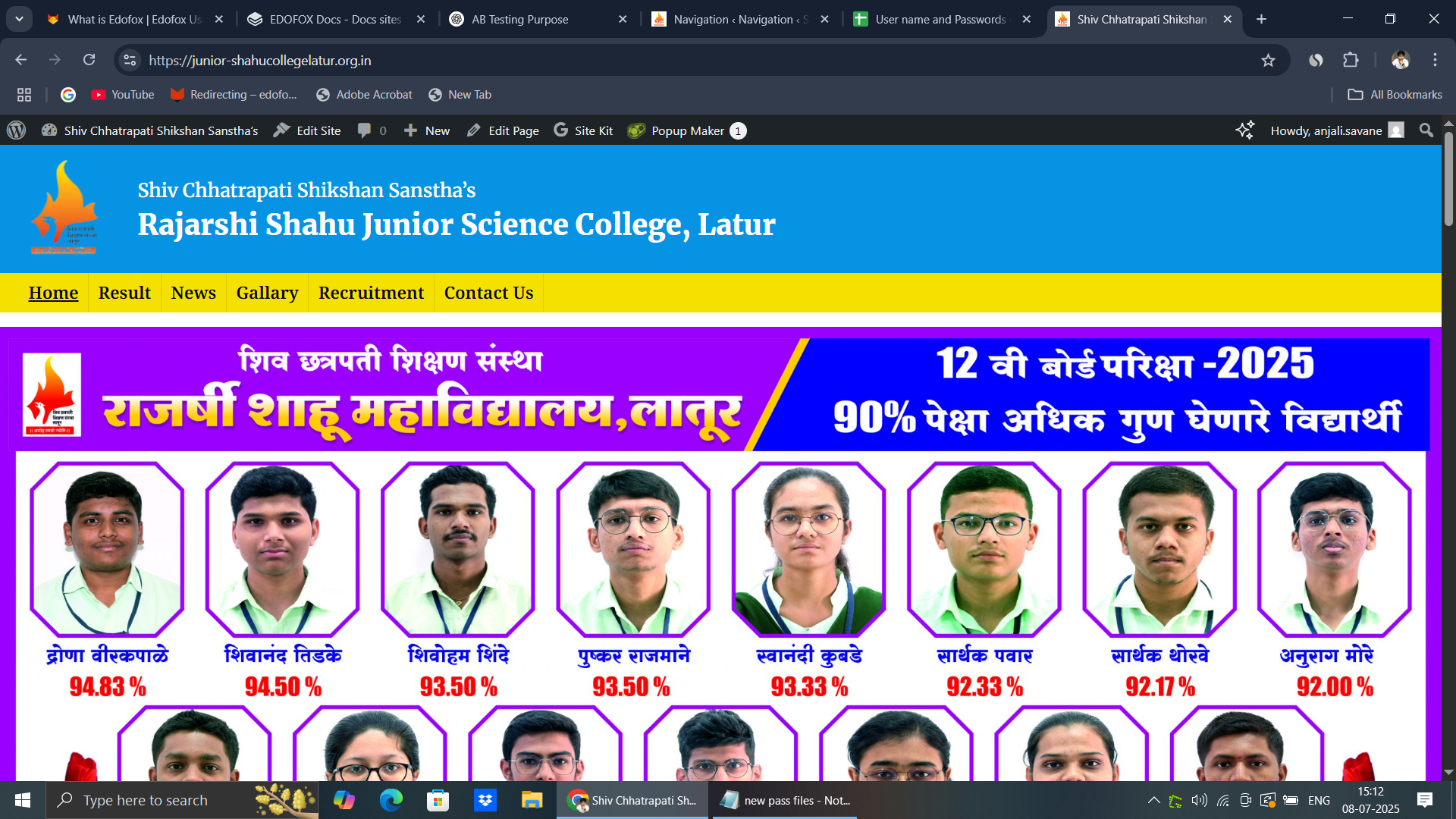Show hidden system tray icons chevron
Viewport: 1456px width, 819px height.
pyautogui.click(x=1153, y=800)
